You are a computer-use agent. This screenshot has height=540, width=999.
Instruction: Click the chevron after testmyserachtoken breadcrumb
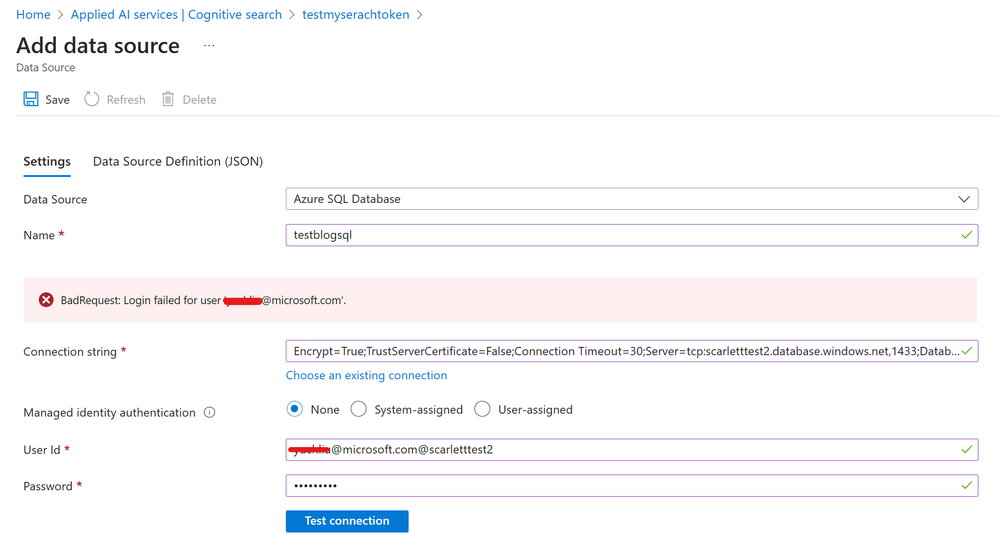coord(419,15)
